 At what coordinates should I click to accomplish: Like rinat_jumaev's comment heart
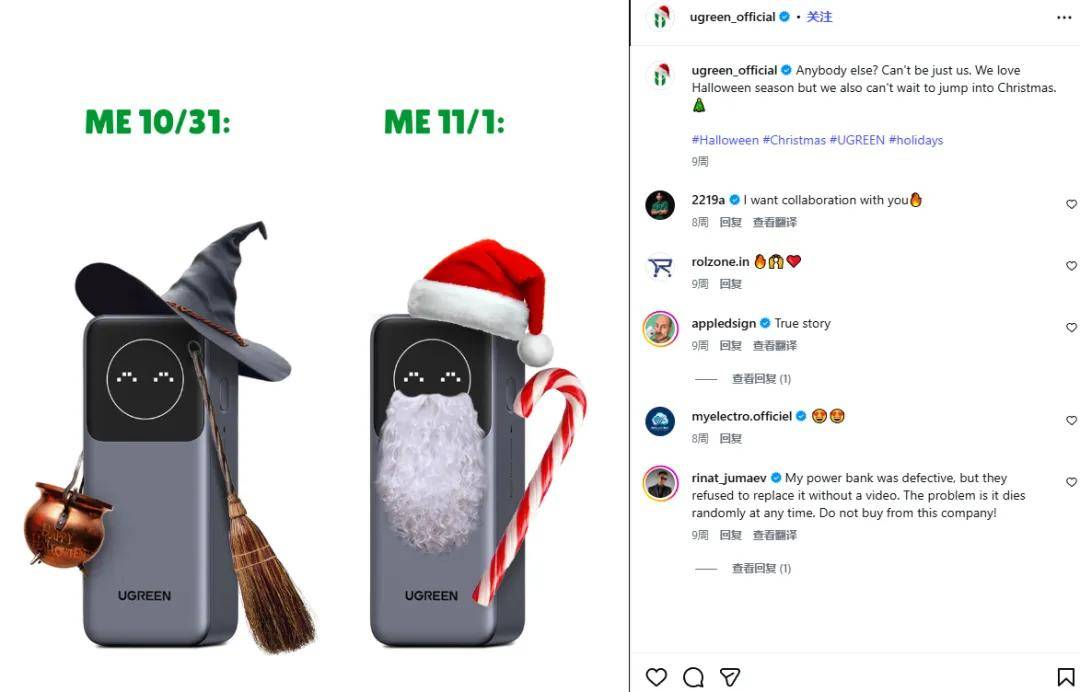[1072, 483]
